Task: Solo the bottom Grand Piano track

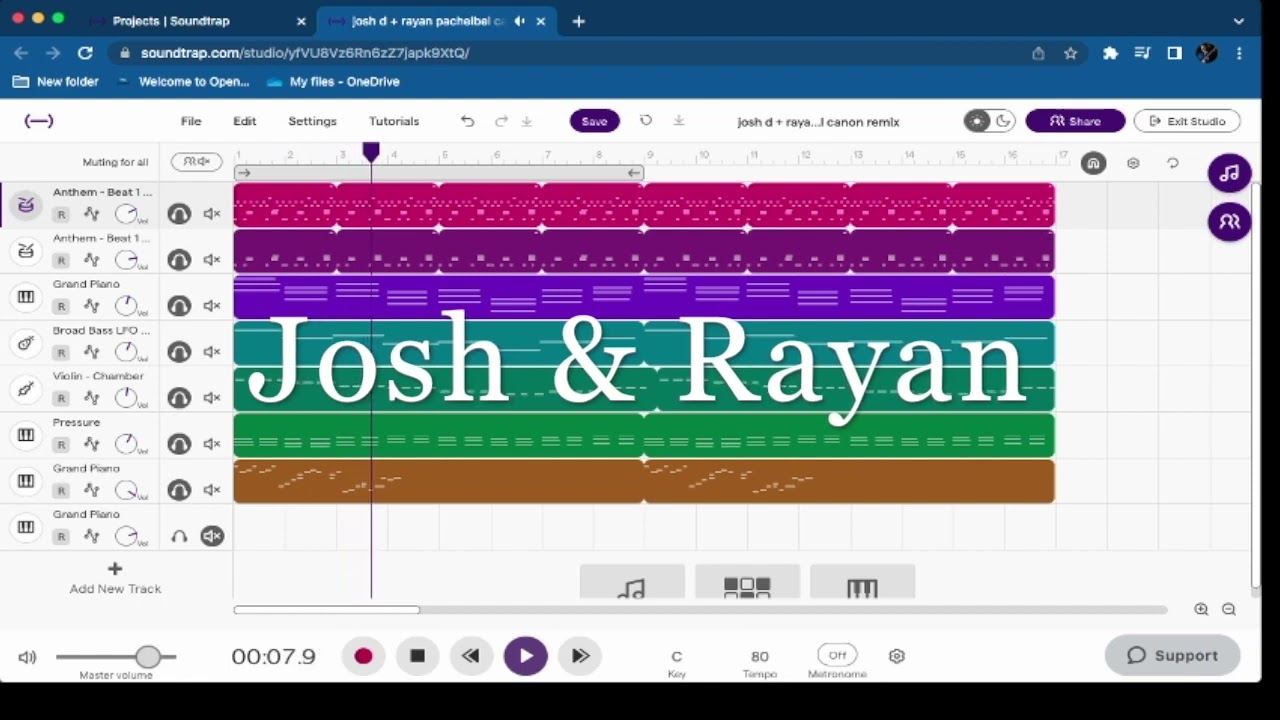Action: click(179, 536)
